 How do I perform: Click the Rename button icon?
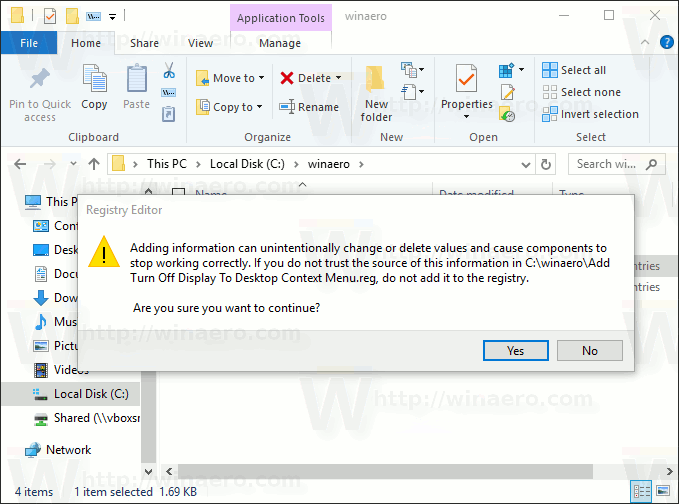[x=287, y=107]
